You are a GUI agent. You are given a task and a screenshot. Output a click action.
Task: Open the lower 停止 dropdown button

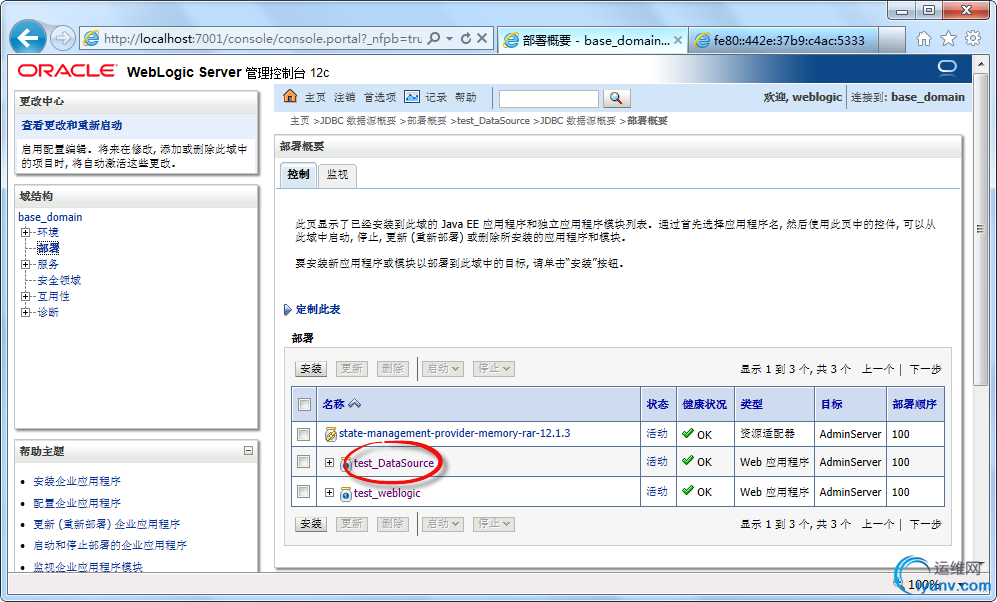[493, 524]
